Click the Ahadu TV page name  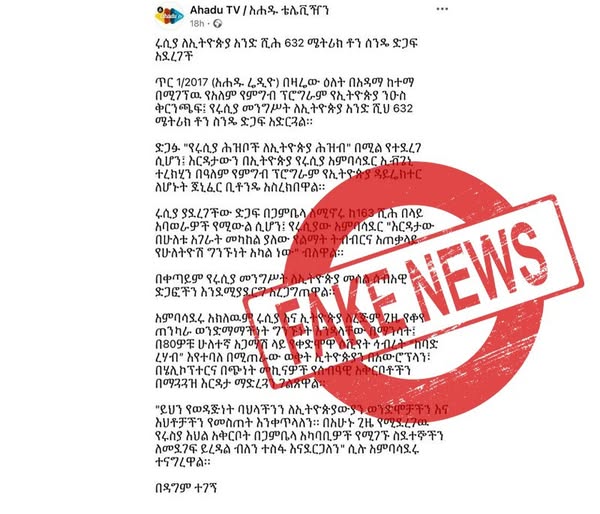(x=259, y=10)
